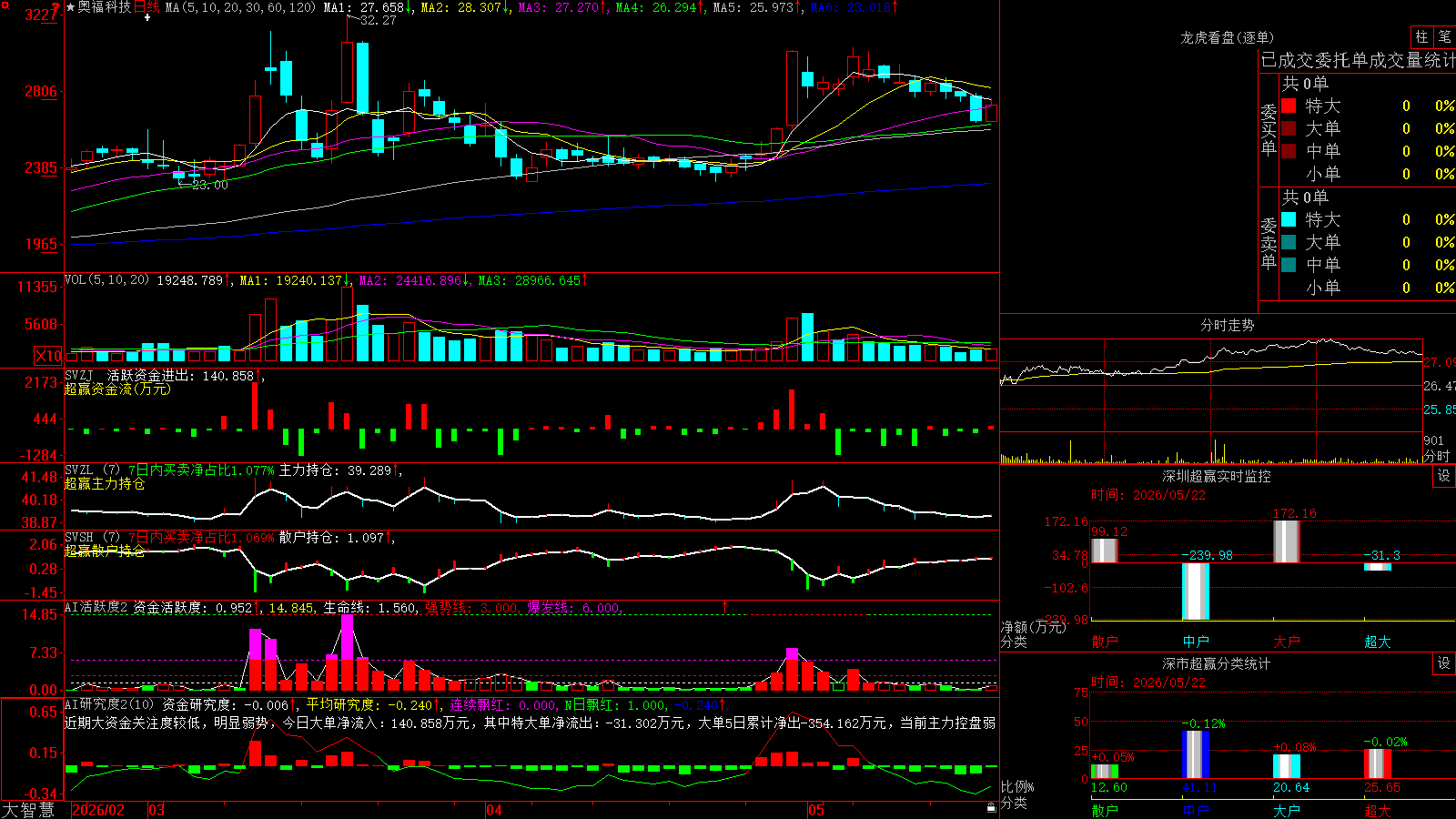Select the 2026/02 date marker

click(98, 810)
